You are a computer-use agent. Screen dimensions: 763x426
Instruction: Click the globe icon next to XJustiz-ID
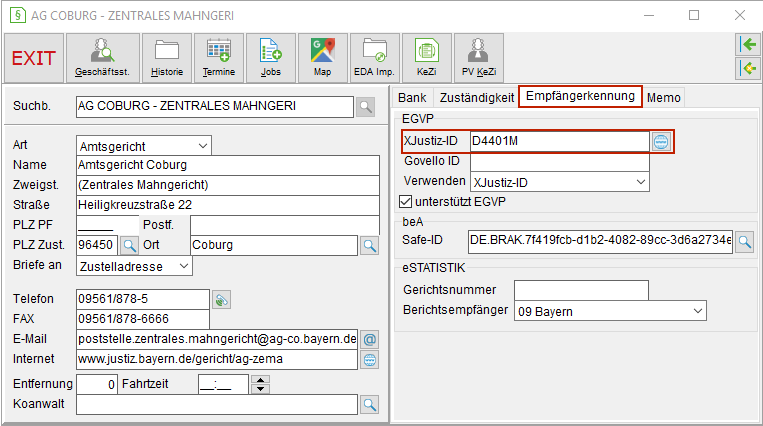pos(661,142)
